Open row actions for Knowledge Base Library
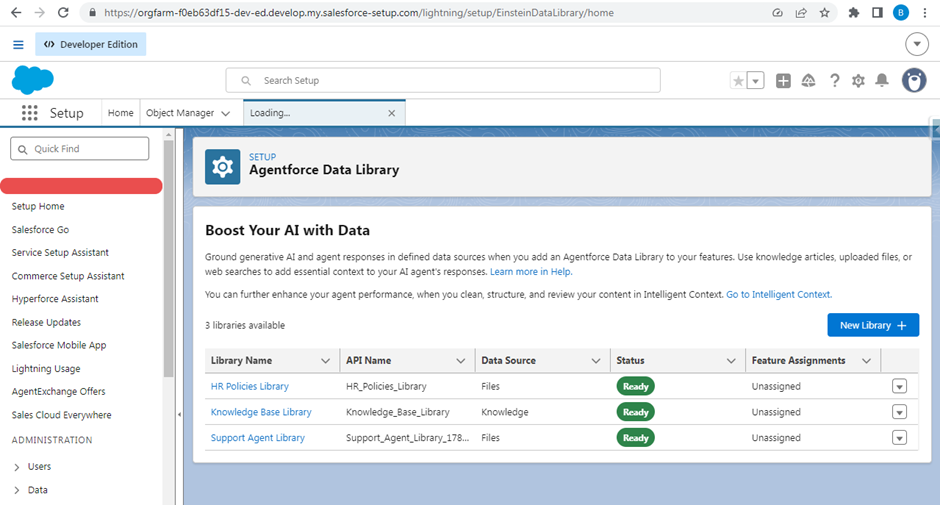 (x=899, y=412)
